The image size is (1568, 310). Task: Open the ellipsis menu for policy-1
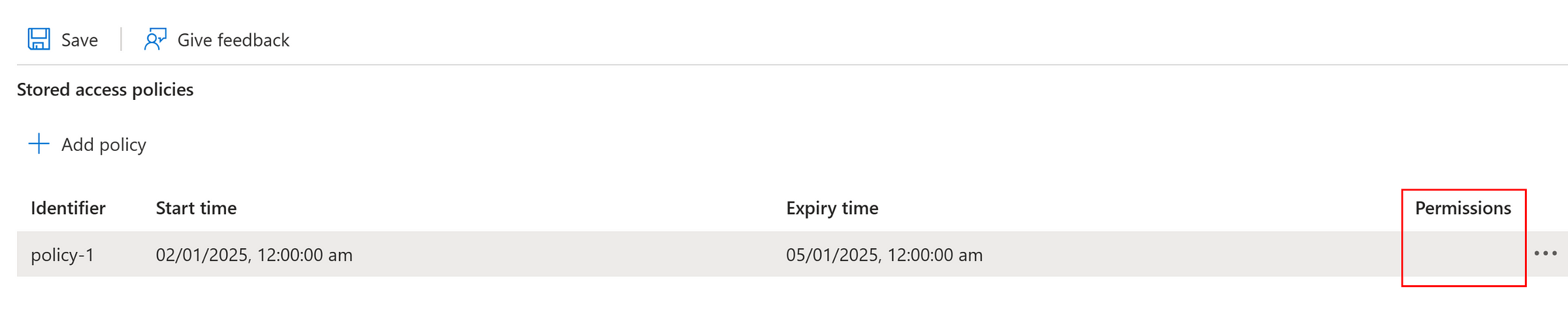pyautogui.click(x=1545, y=253)
